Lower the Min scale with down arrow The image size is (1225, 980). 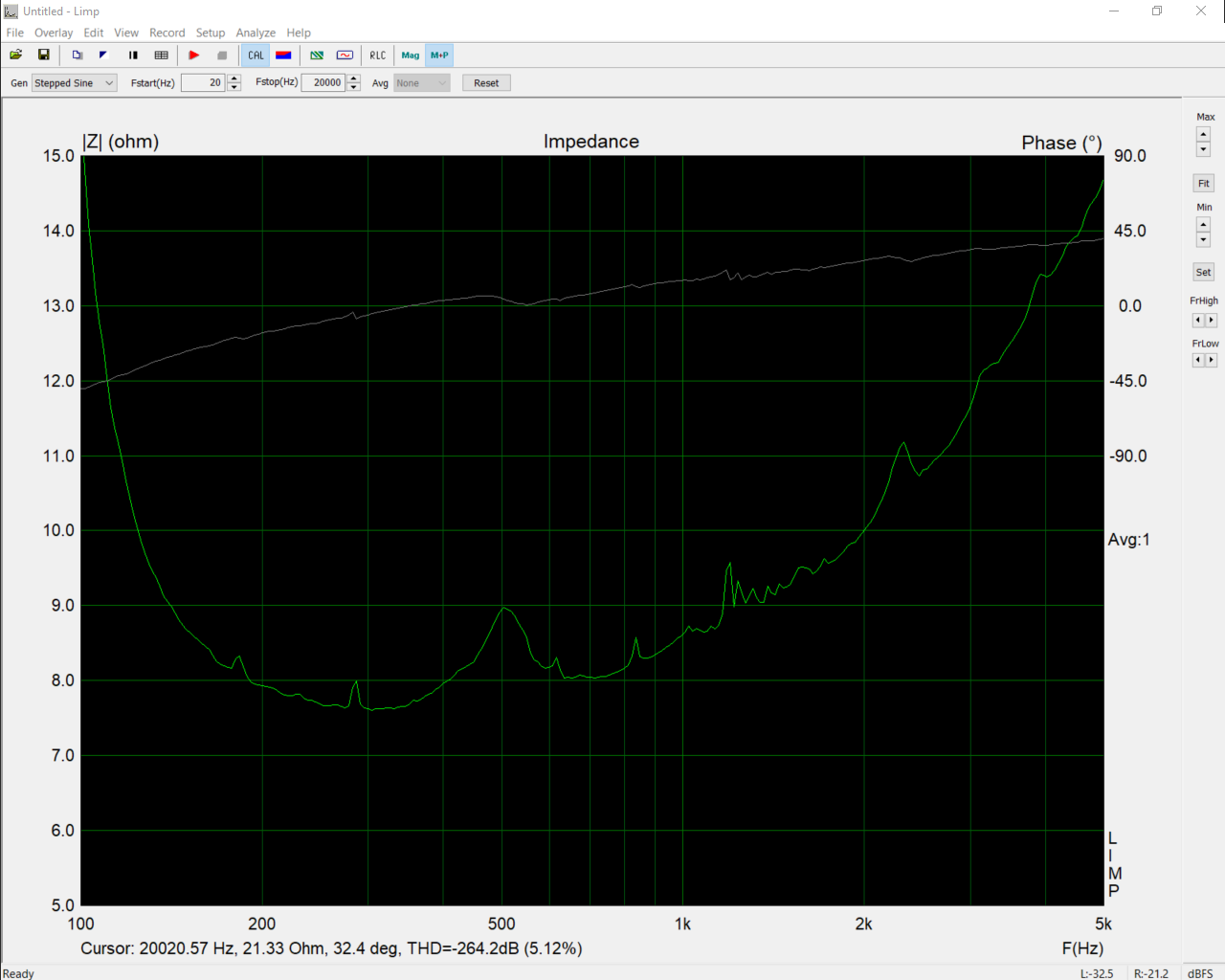[x=1203, y=239]
